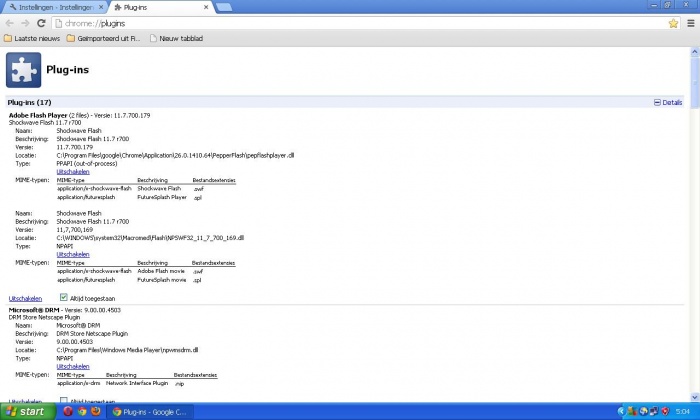
Task: Show hidden tray icons with the arrow
Action: point(621,412)
